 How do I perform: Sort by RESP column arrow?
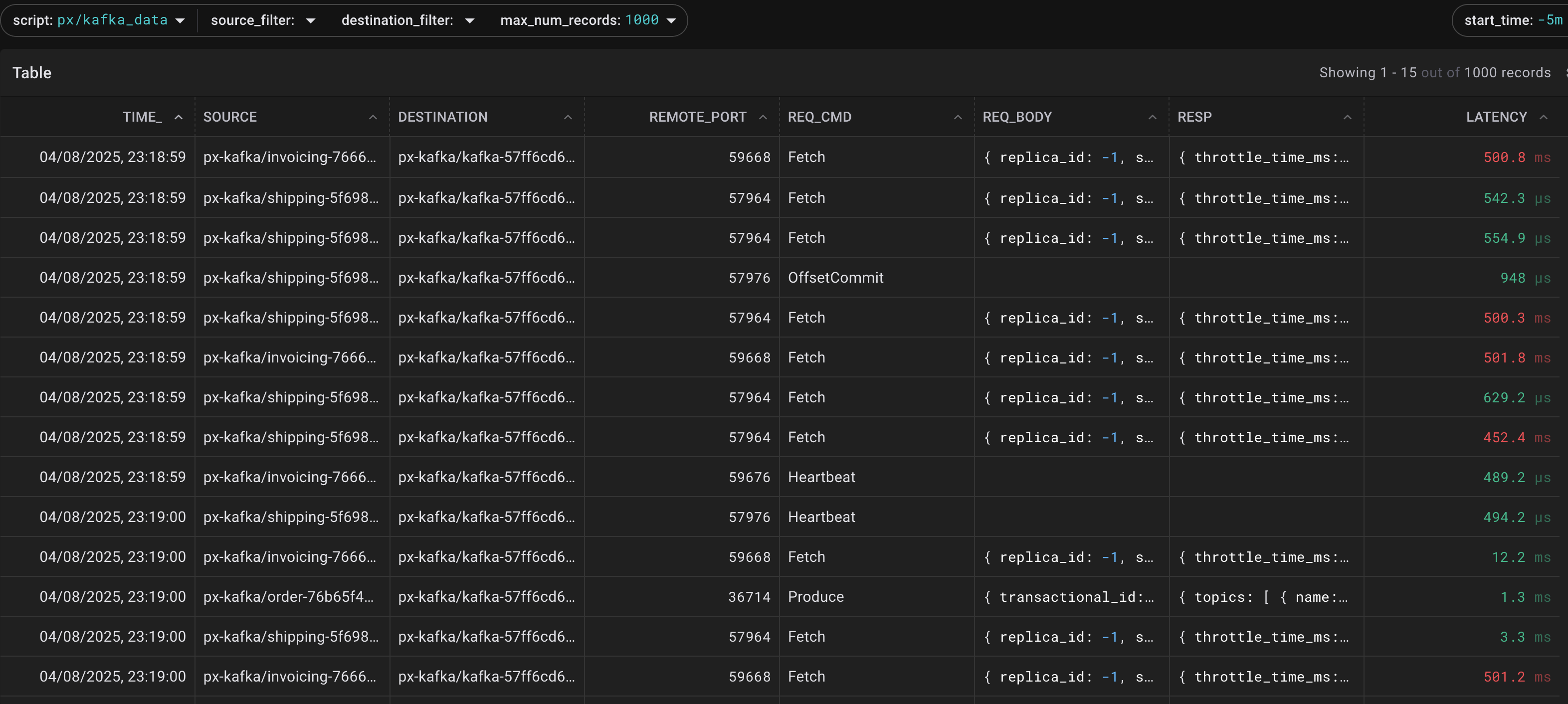click(x=1347, y=117)
